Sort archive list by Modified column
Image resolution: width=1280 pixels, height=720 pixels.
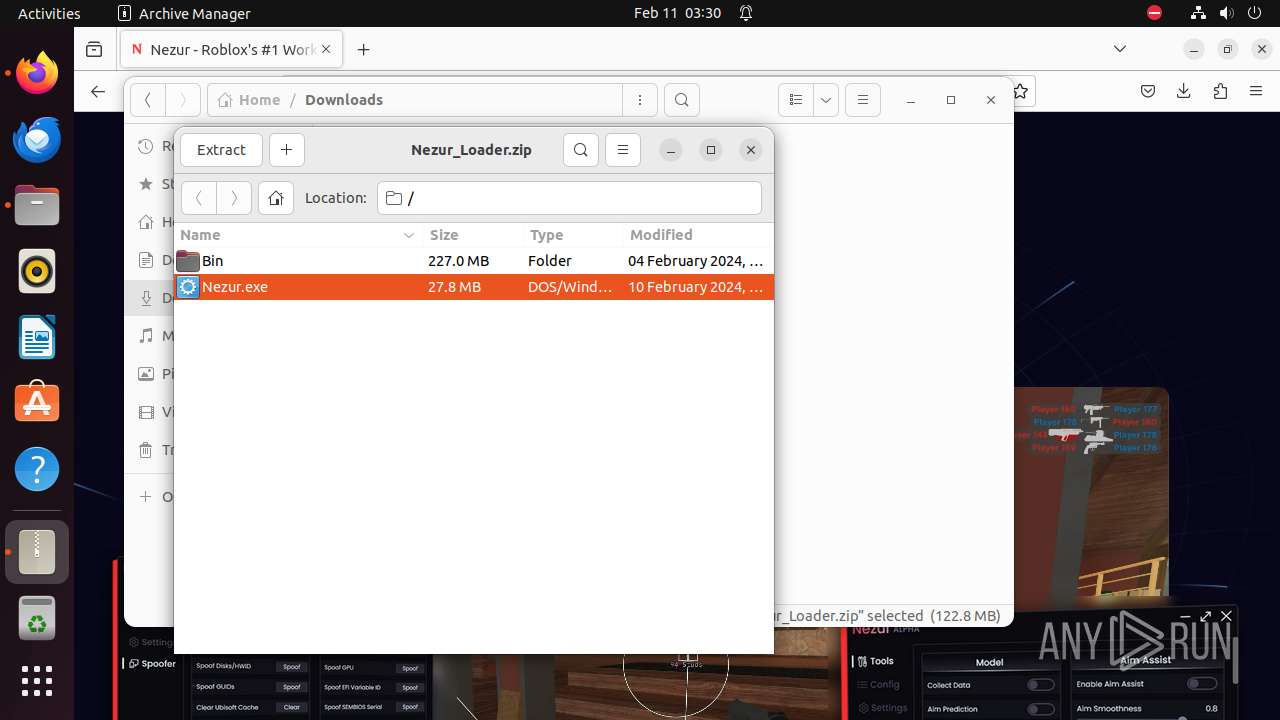coord(697,235)
